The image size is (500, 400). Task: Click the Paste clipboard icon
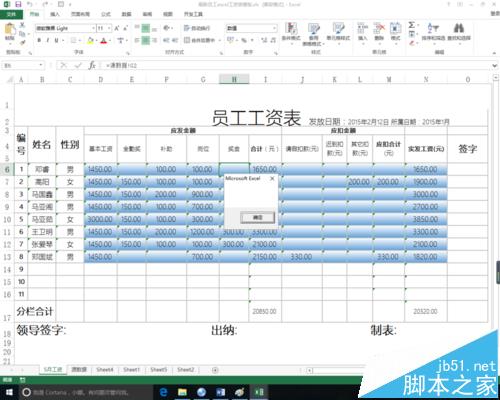click(10, 29)
